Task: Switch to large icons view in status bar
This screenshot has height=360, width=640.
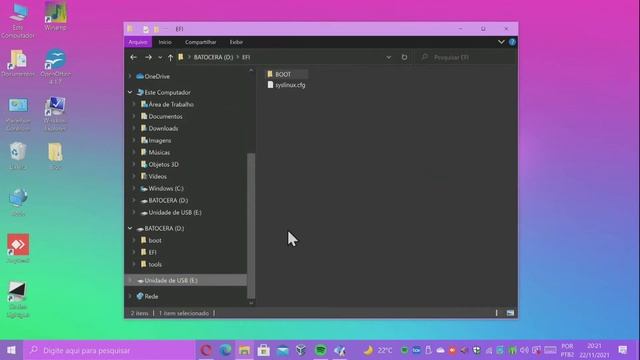Action: pyautogui.click(x=510, y=313)
